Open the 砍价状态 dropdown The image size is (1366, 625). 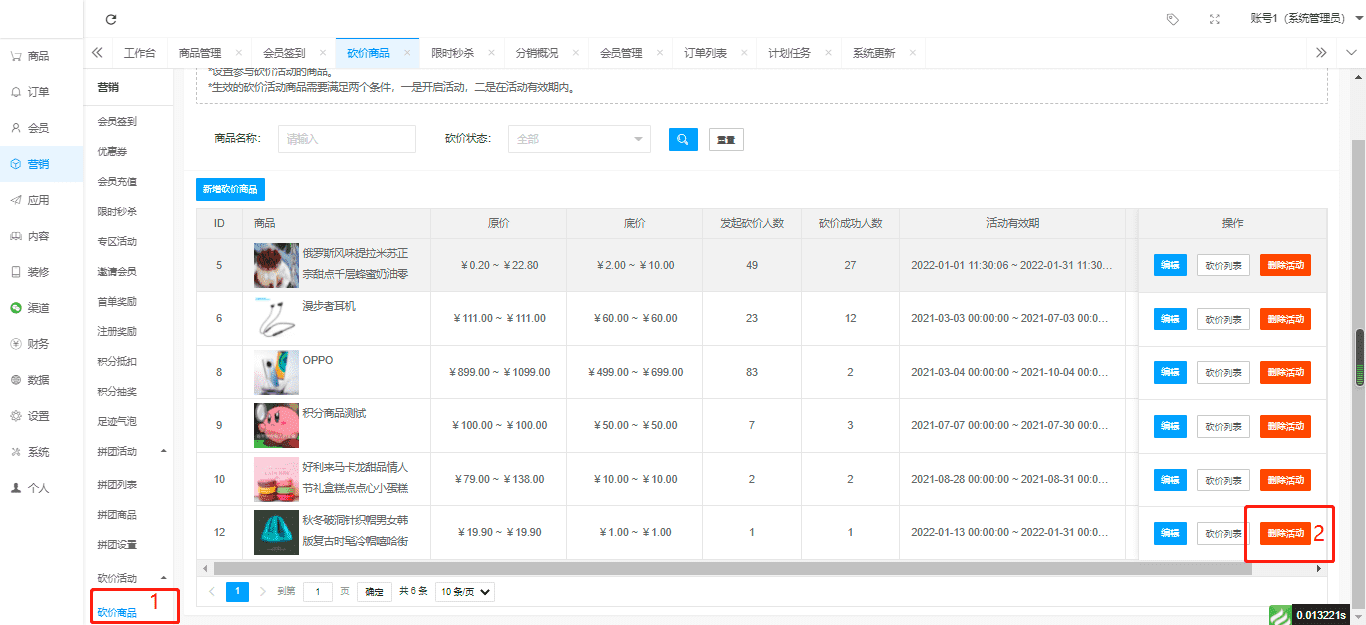coord(579,139)
